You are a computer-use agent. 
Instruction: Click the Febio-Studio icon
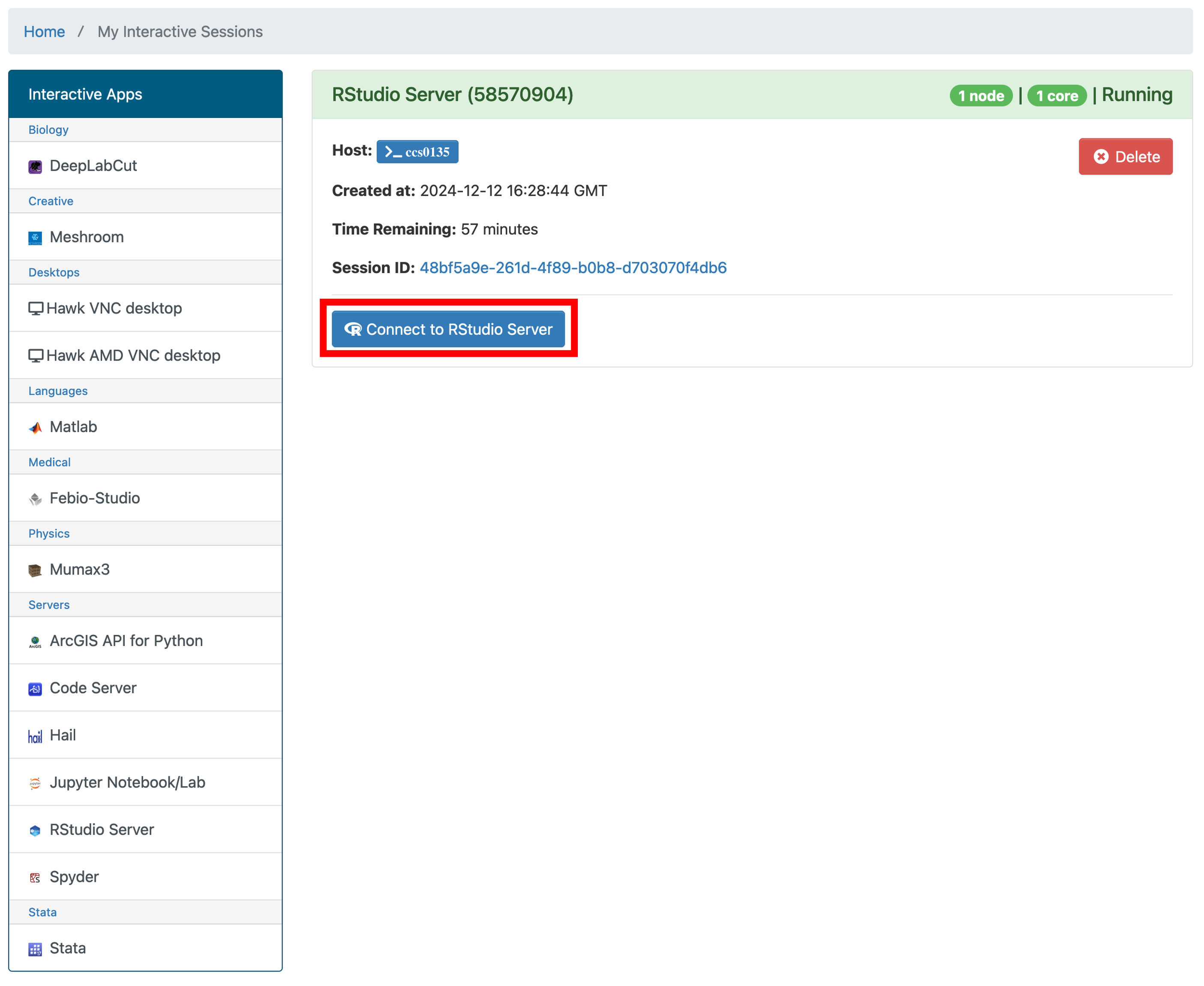35,499
